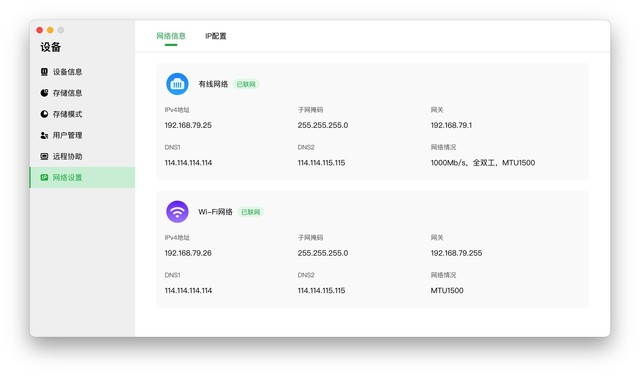Click the 存储模式 circle icon

click(44, 114)
